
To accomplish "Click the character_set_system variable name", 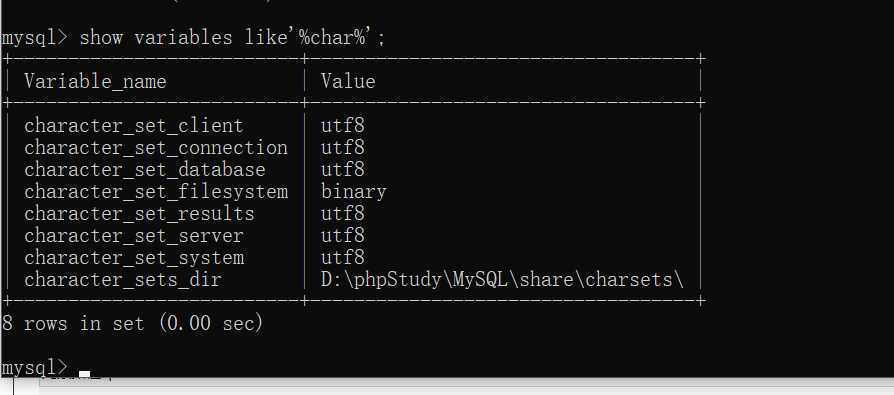I will [133, 258].
